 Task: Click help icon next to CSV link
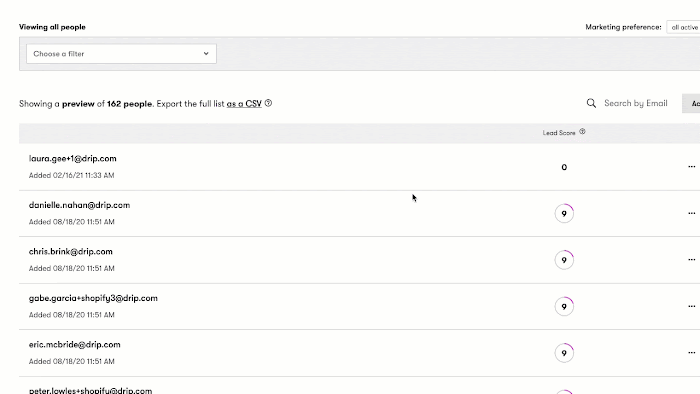pyautogui.click(x=268, y=103)
